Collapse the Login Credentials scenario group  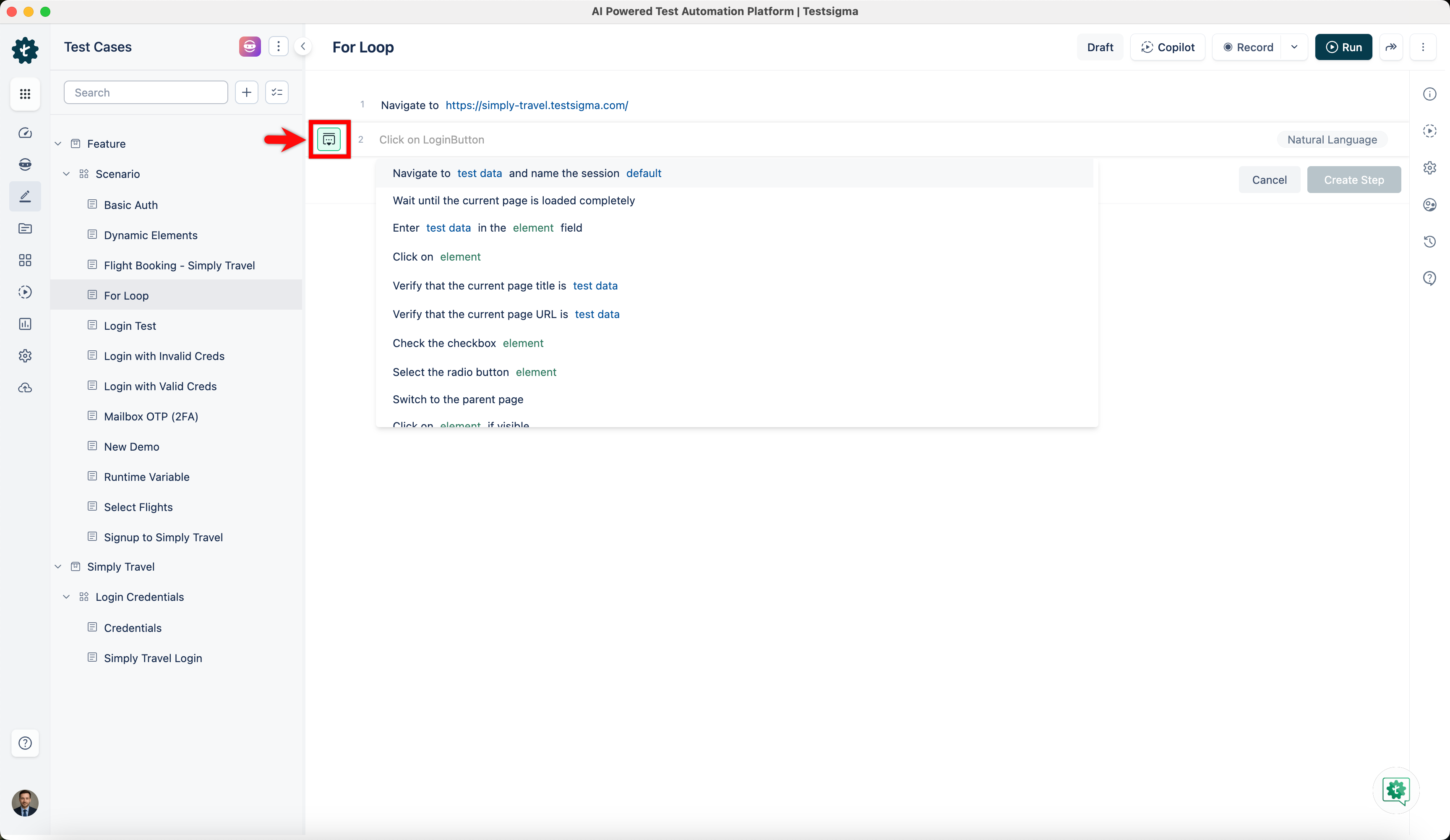[x=66, y=597]
